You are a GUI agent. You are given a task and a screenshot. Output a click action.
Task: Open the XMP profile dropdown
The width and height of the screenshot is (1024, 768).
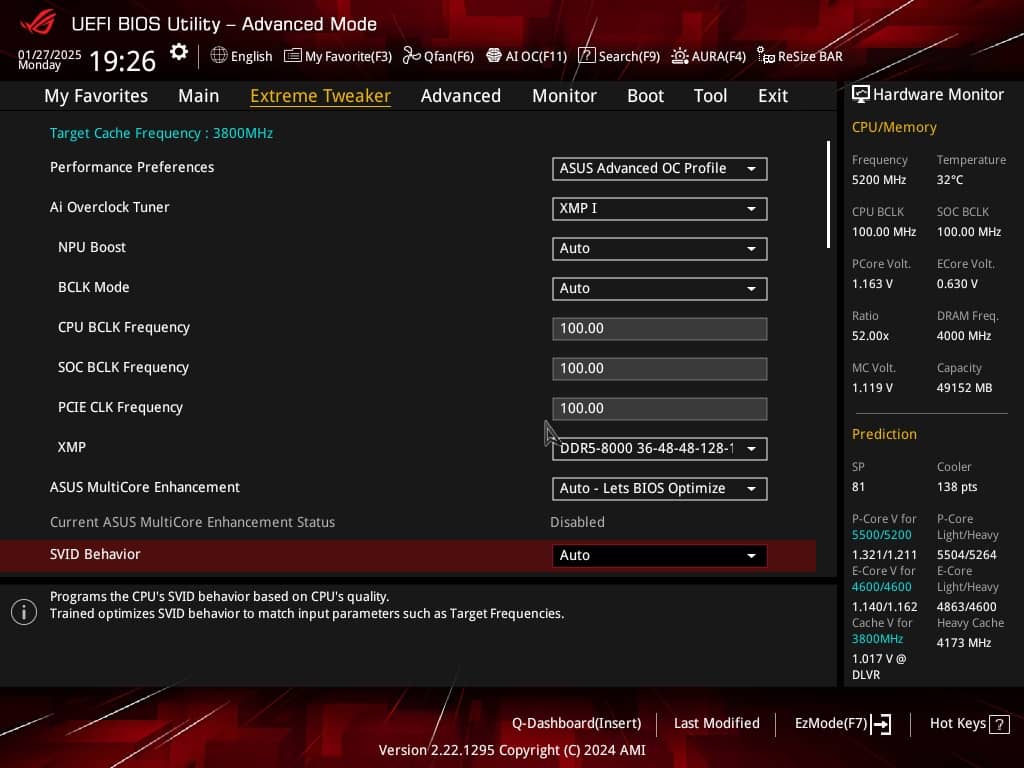point(660,449)
